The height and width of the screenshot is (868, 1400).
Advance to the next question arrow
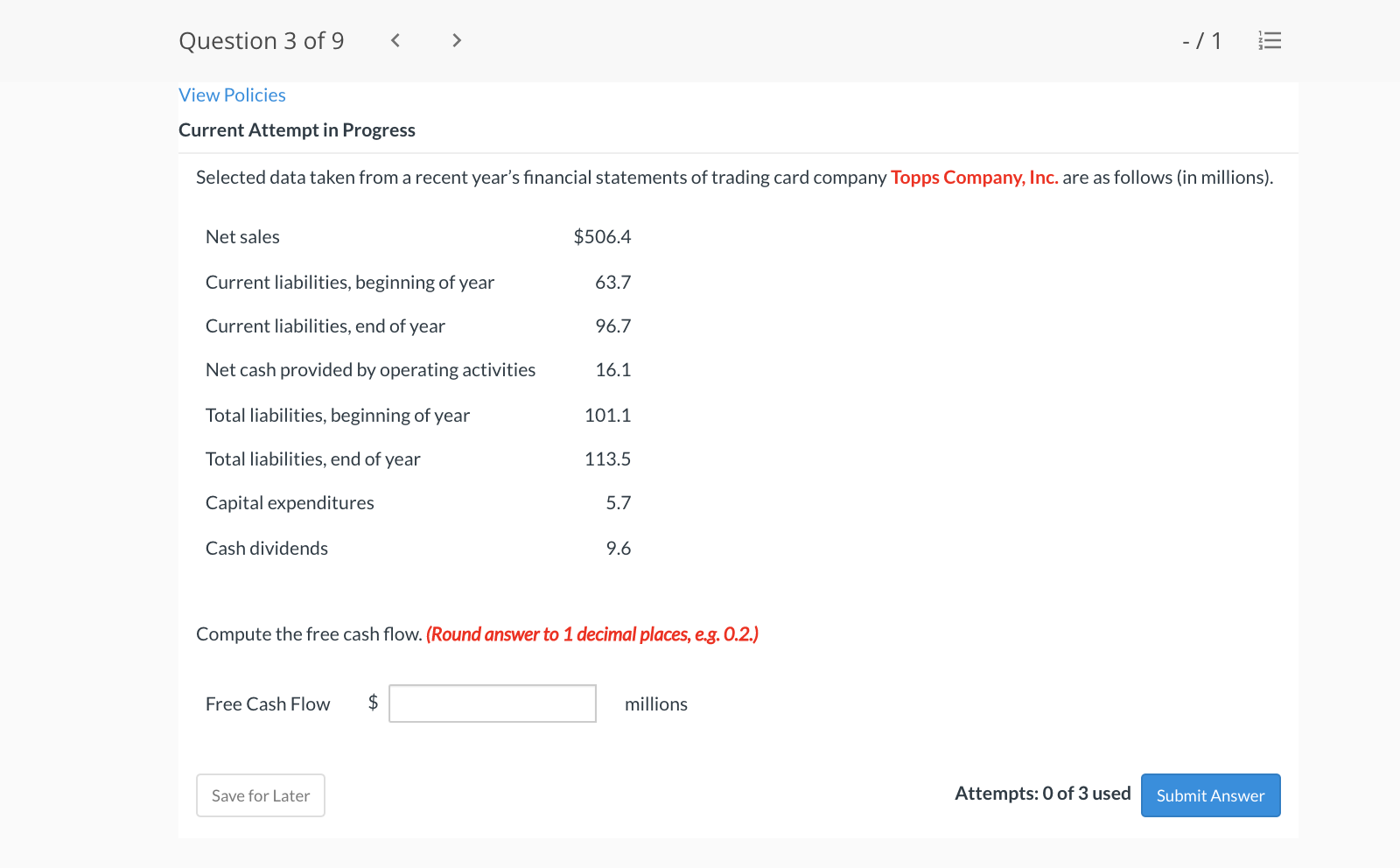click(456, 40)
